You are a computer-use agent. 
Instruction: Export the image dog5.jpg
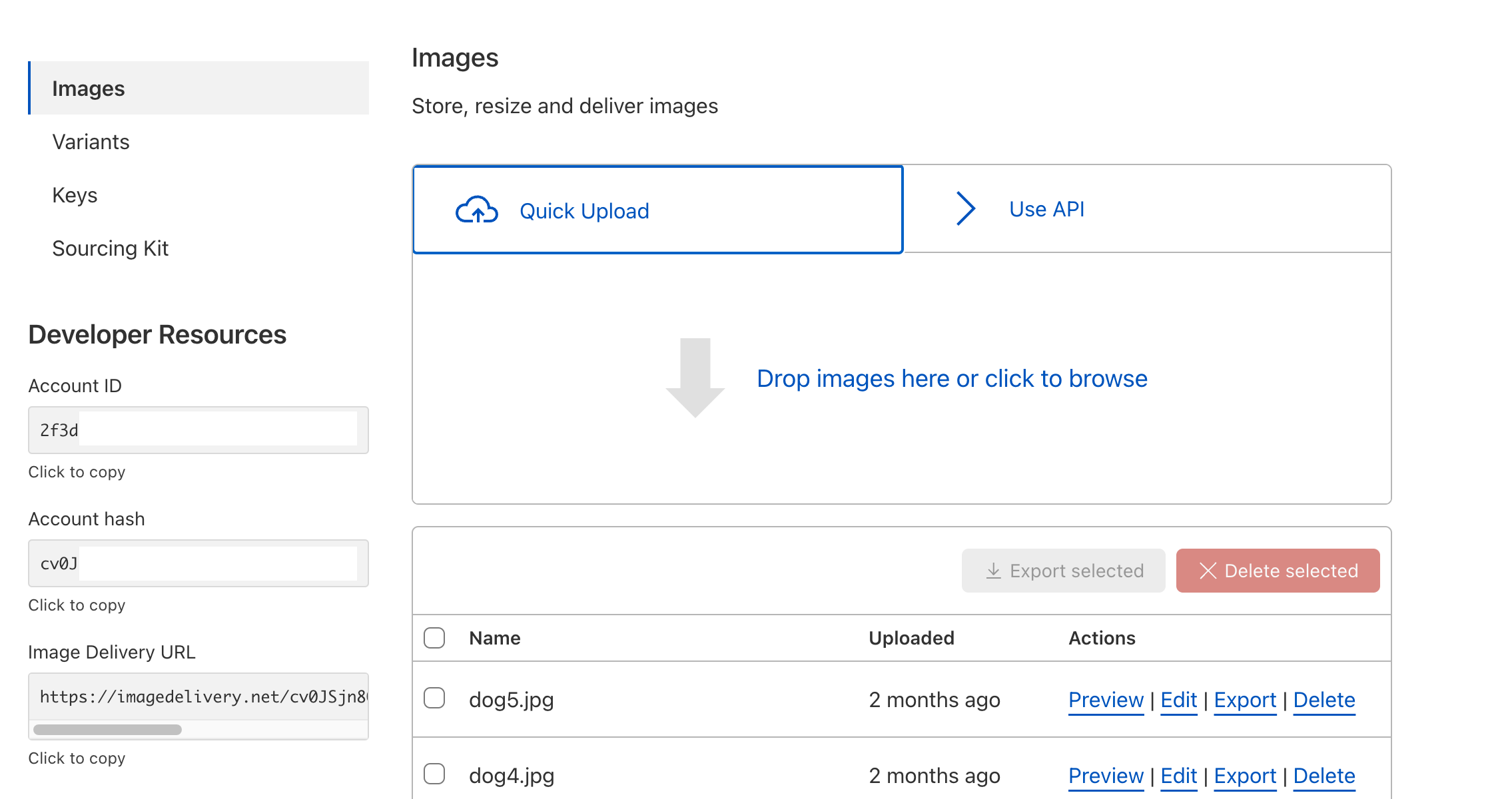click(1244, 700)
